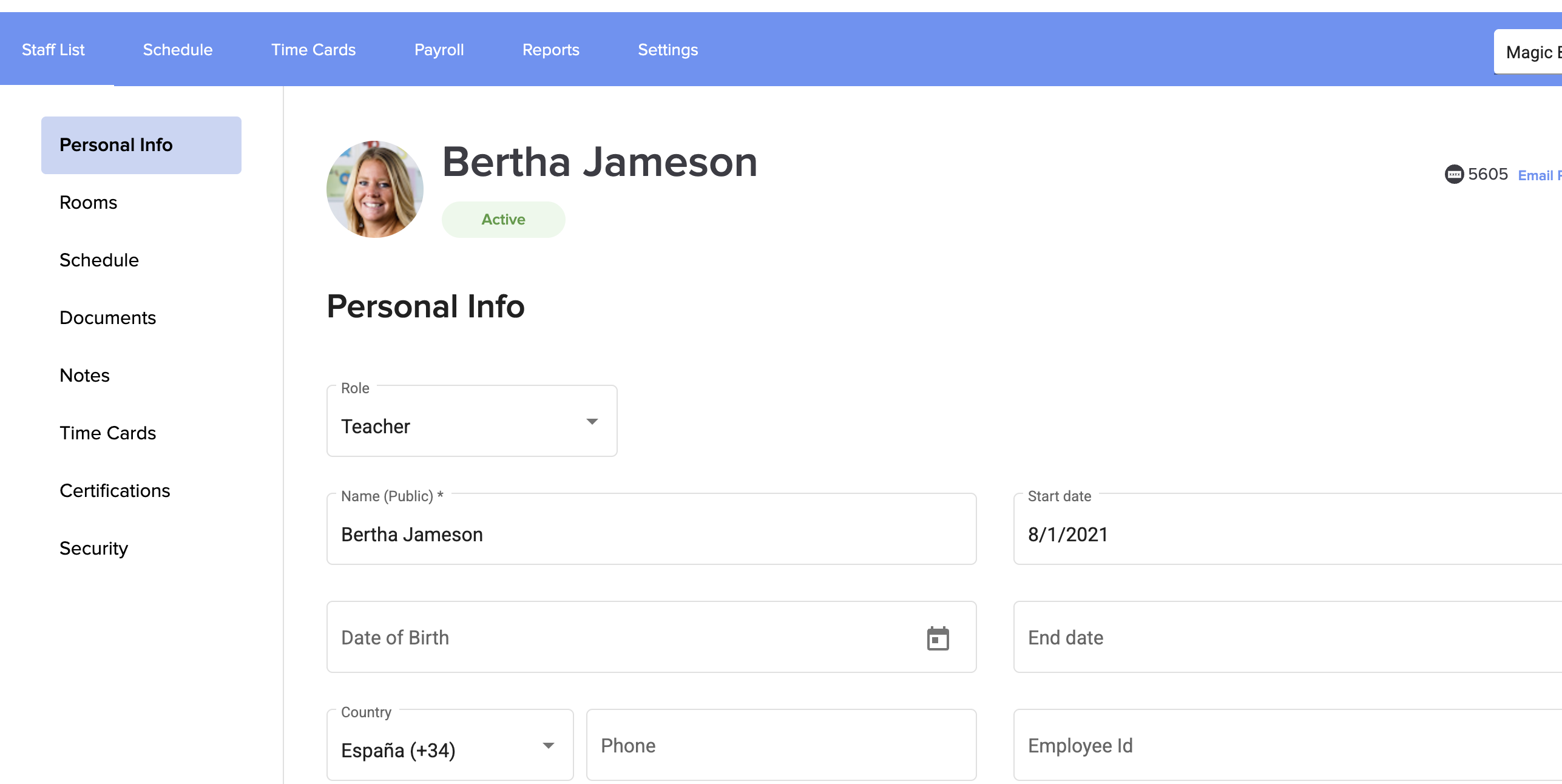Go to the Security sidebar section
Viewport: 1562px width, 784px height.
[94, 549]
